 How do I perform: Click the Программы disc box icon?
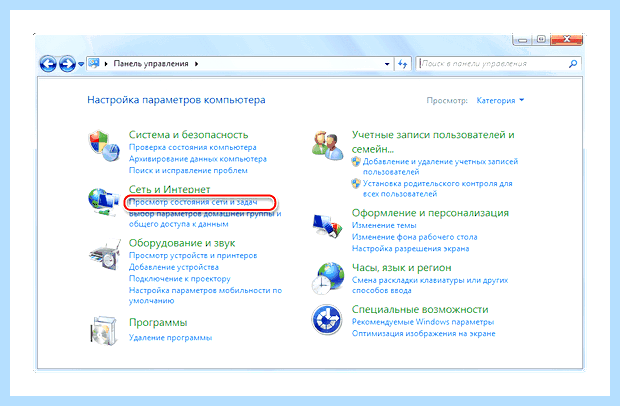104,330
